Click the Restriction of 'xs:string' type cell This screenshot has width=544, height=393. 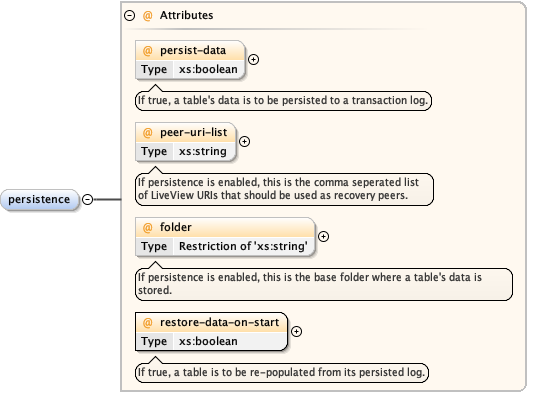click(243, 246)
